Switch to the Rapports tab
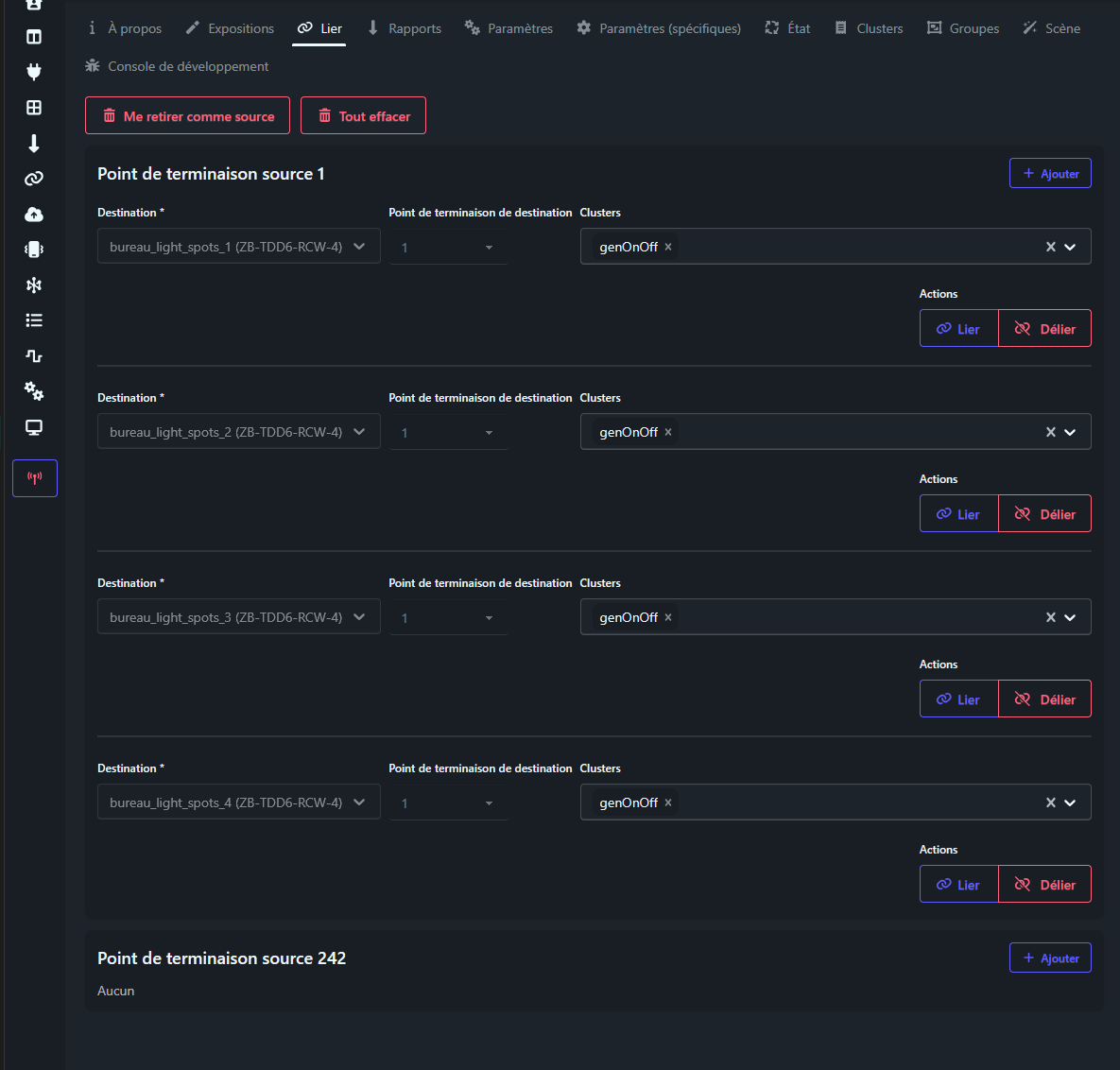The height and width of the screenshot is (1070, 1120). (405, 28)
